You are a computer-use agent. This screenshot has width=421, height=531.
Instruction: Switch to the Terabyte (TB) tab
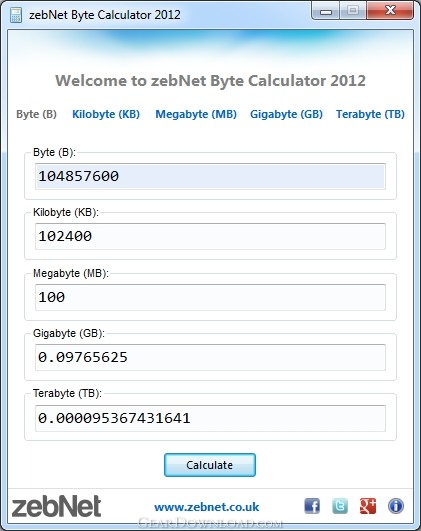point(370,114)
